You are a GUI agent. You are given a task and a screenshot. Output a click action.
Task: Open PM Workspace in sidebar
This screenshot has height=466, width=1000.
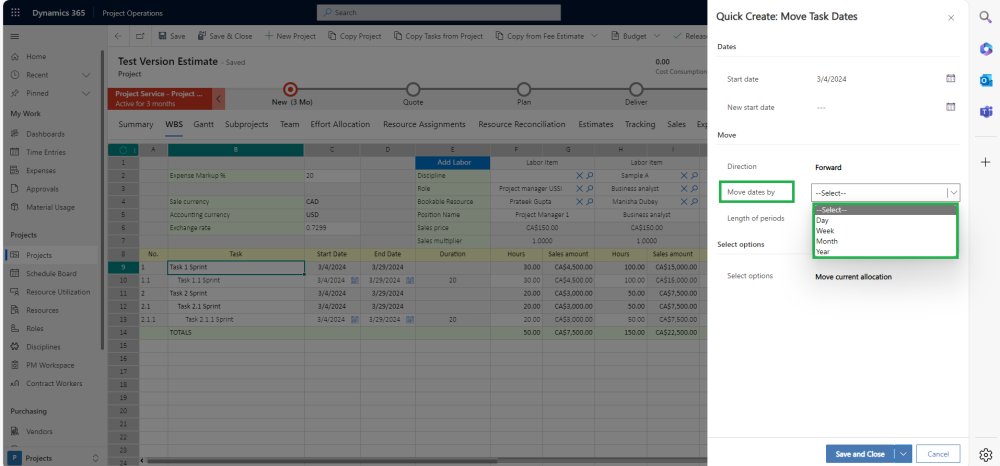click(x=51, y=365)
